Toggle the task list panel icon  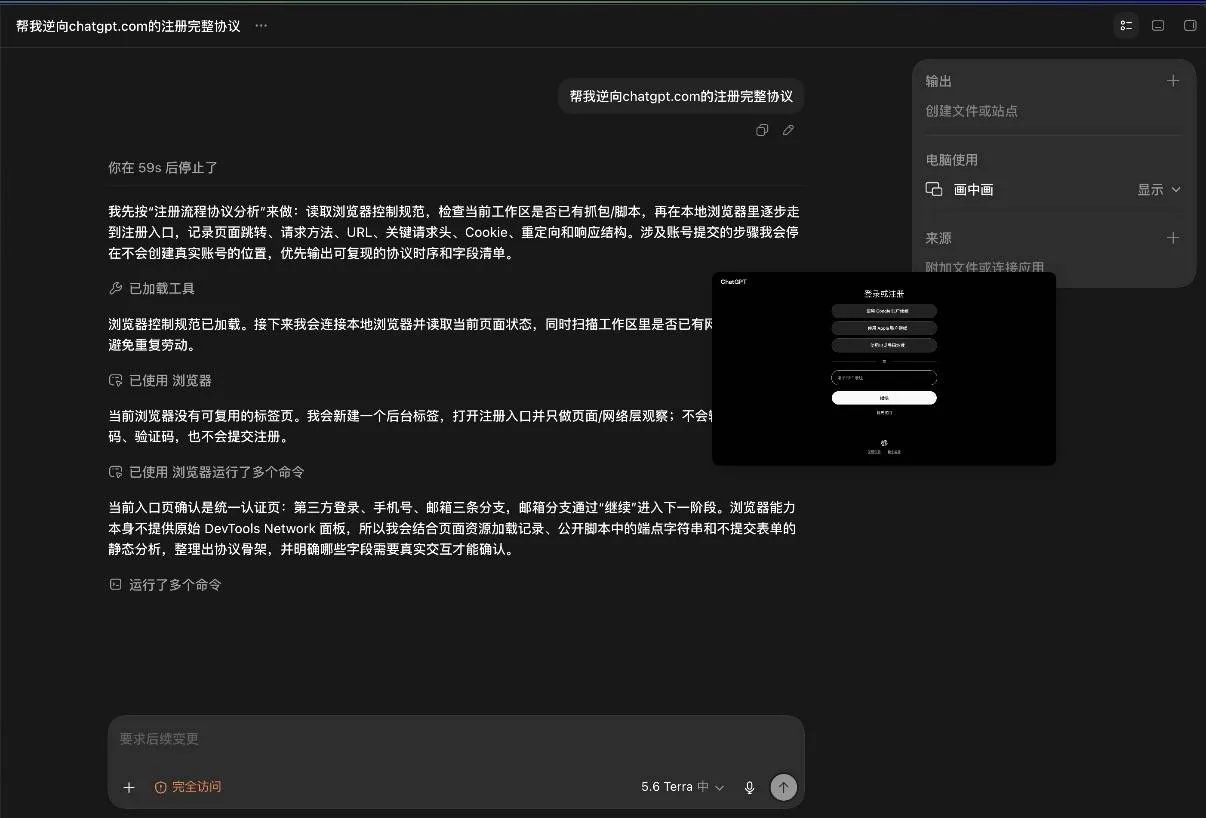click(1126, 26)
